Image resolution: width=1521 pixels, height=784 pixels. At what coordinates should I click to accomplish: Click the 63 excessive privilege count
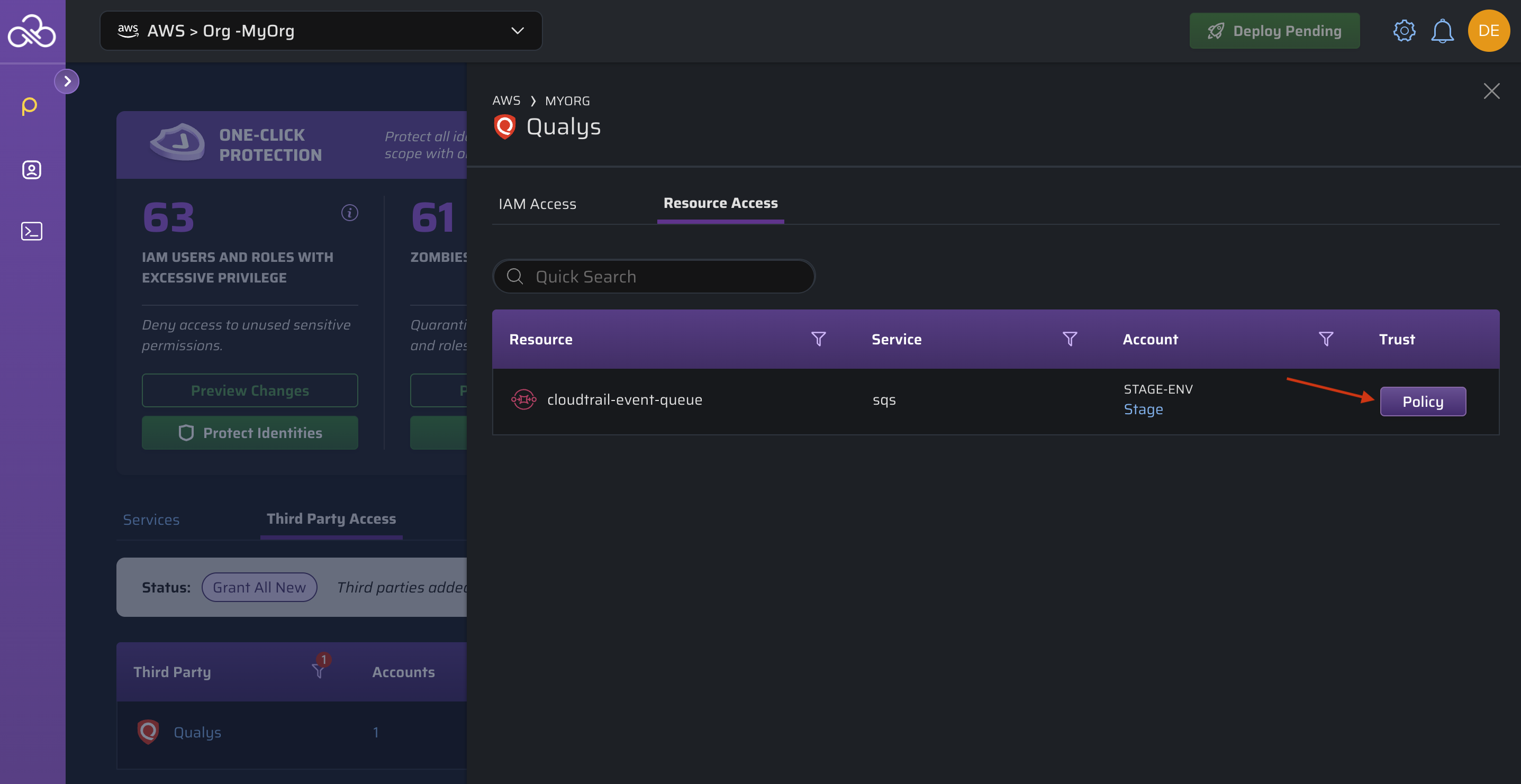[168, 217]
